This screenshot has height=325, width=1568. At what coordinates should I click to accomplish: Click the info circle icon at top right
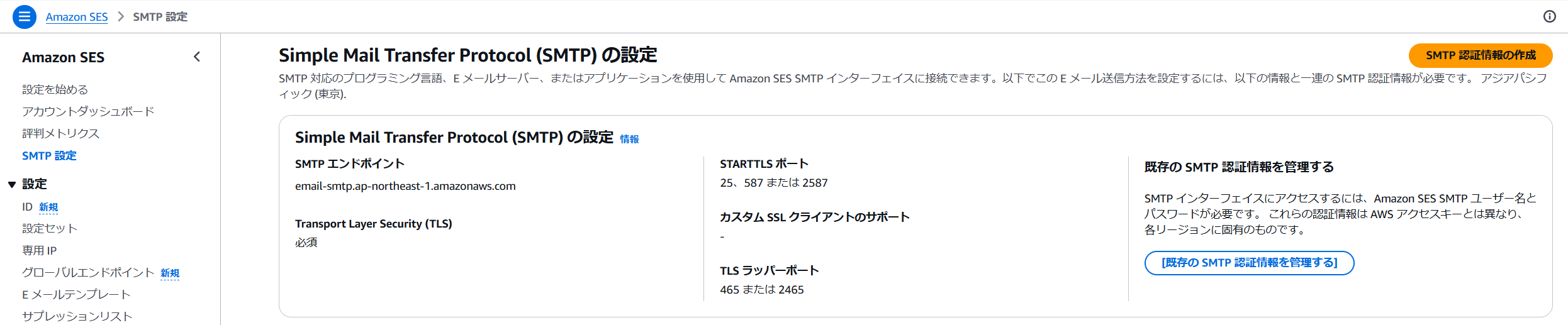(1549, 17)
